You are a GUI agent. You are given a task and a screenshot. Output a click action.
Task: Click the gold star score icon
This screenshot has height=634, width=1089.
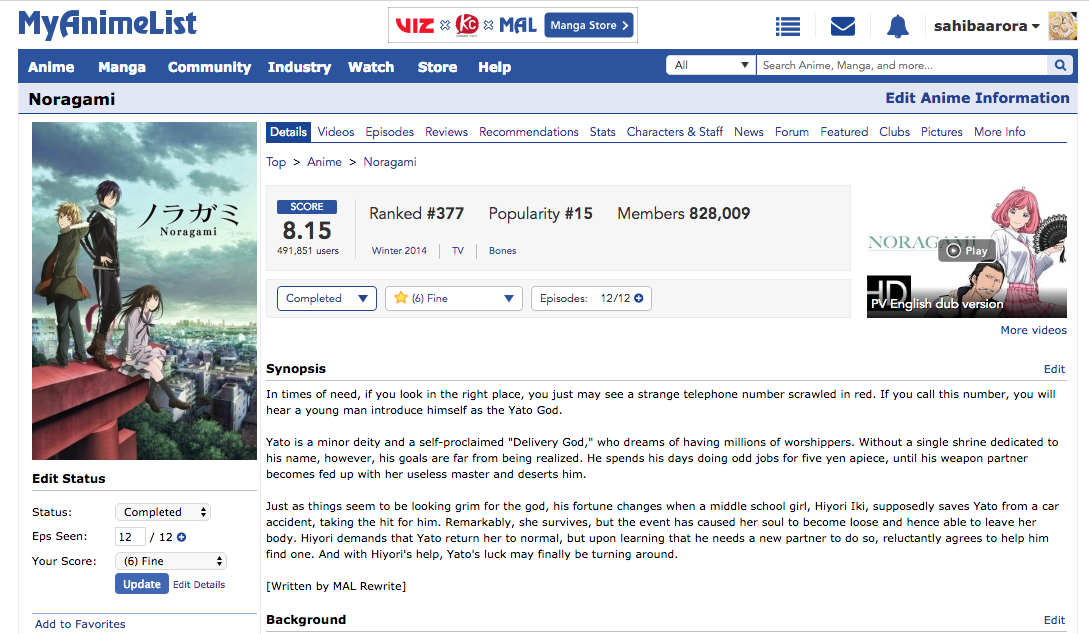(x=401, y=298)
